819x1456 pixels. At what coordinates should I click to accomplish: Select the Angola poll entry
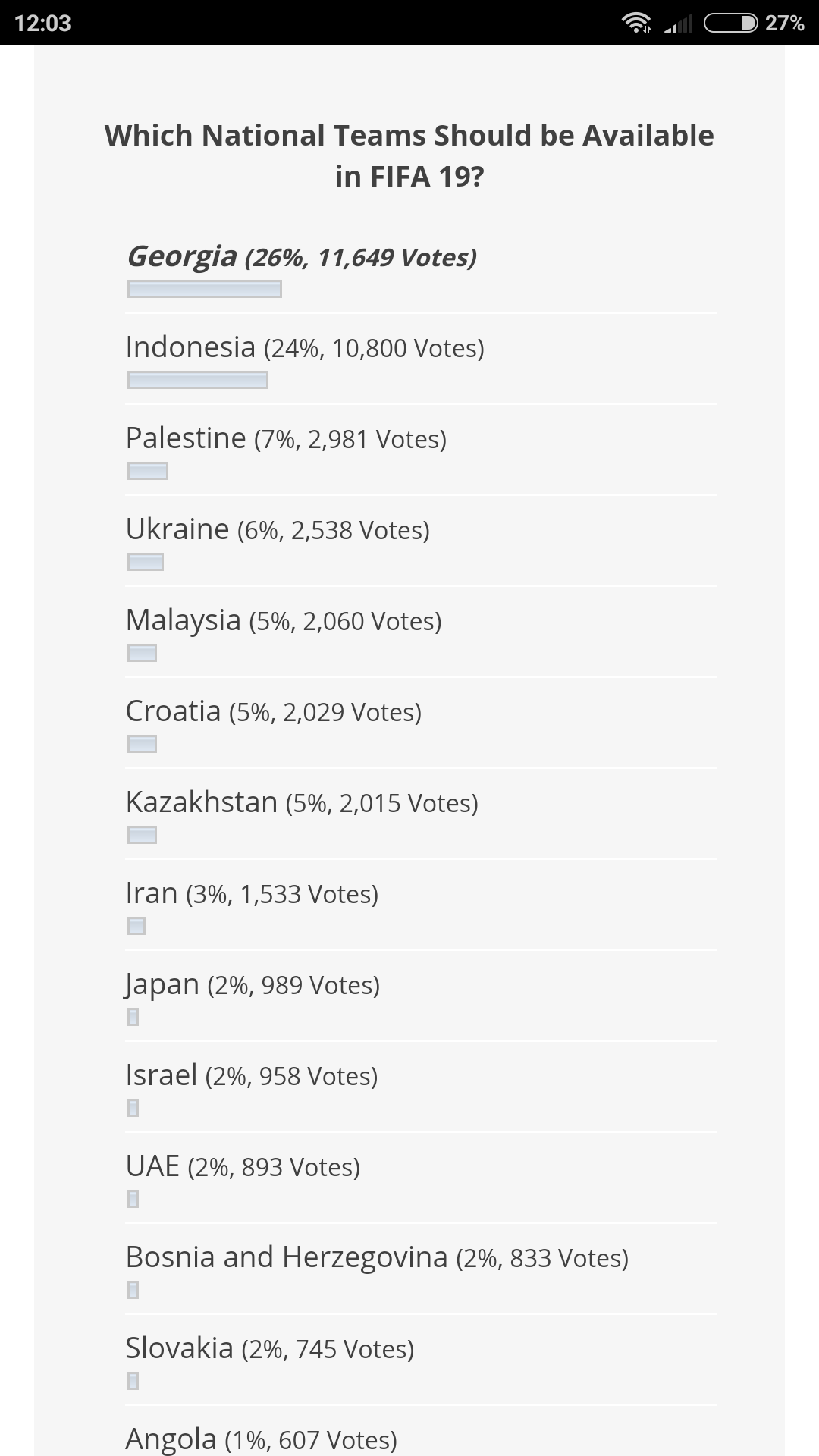click(x=261, y=1439)
